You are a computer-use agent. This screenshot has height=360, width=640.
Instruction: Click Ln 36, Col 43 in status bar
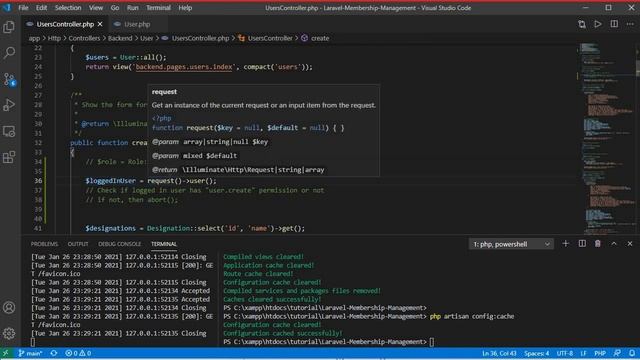tap(499, 353)
